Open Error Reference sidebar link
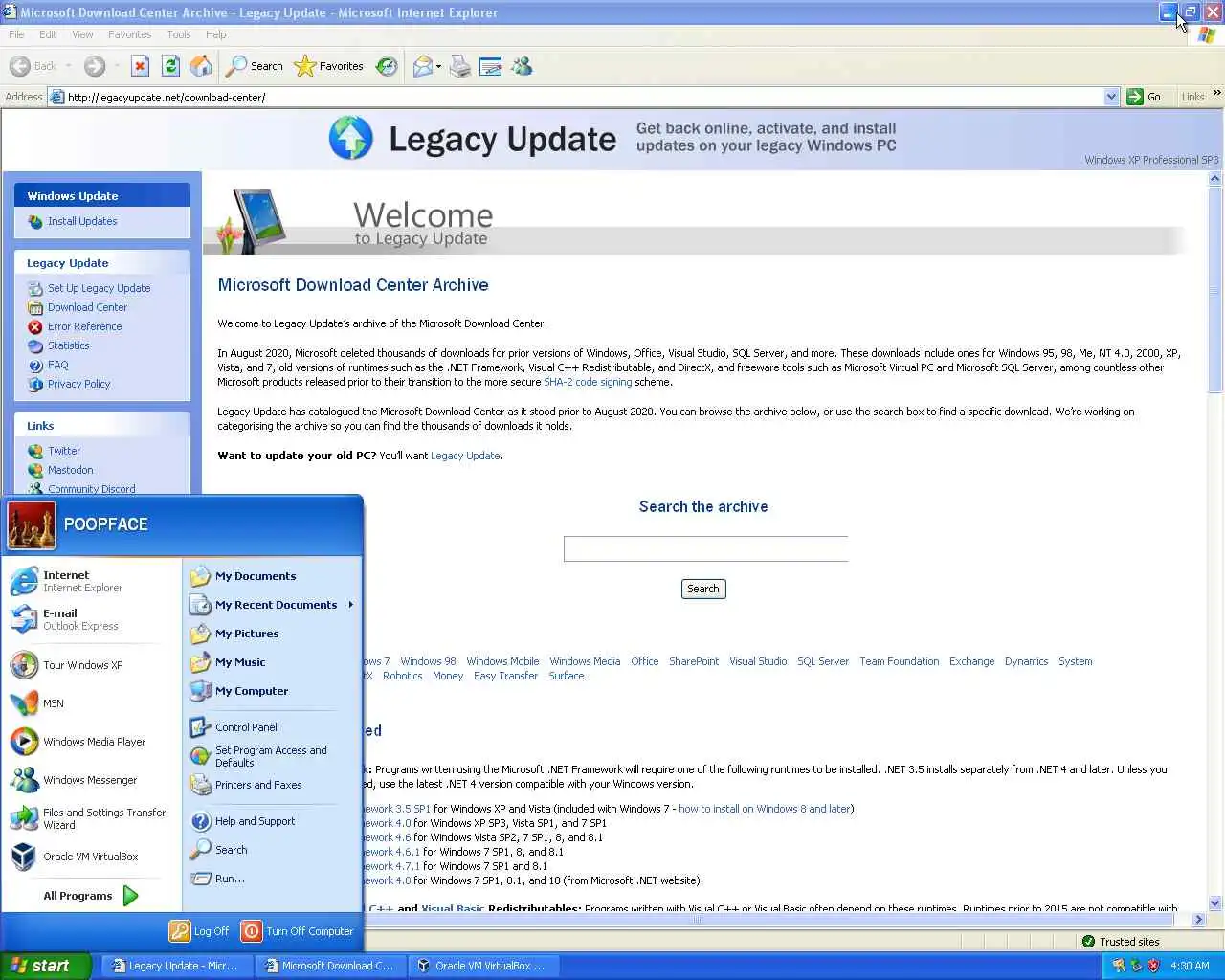The width and height of the screenshot is (1225, 980). pyautogui.click(x=85, y=326)
